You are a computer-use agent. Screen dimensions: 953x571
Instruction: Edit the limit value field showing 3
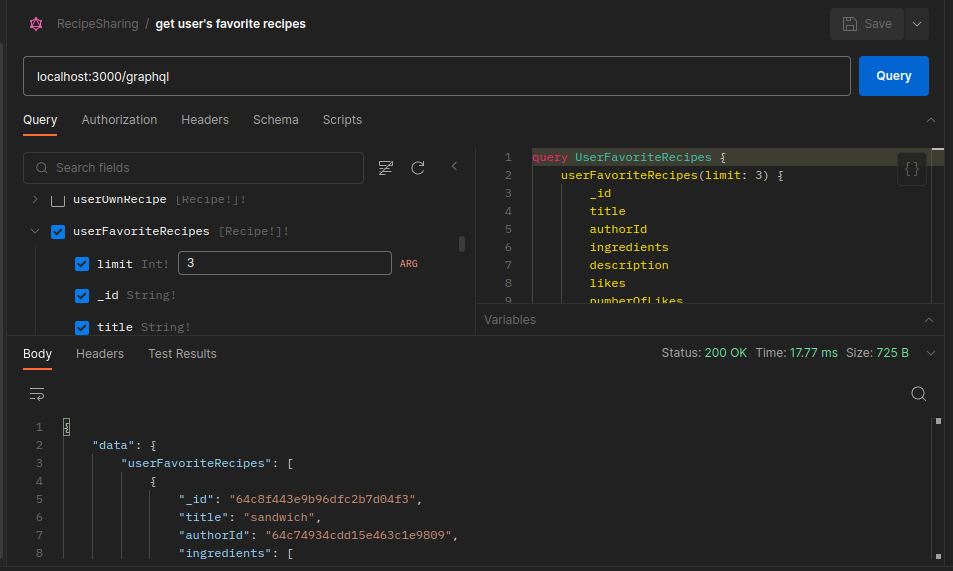coord(284,263)
